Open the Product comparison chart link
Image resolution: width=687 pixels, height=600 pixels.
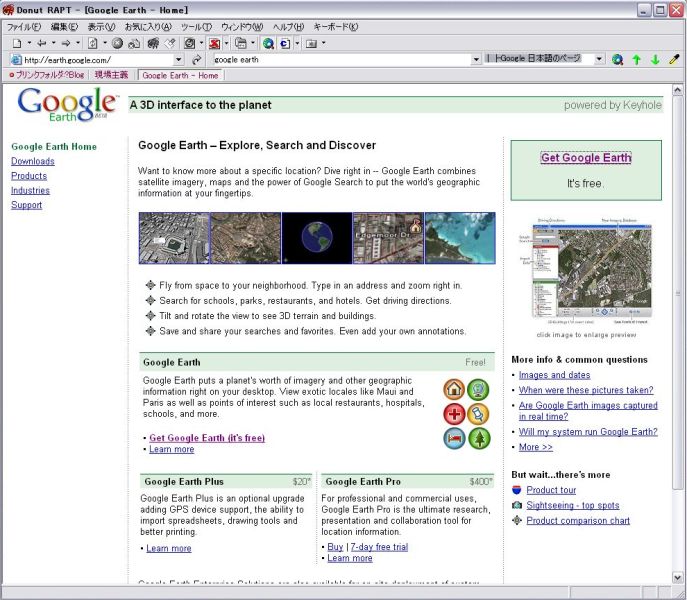click(578, 521)
